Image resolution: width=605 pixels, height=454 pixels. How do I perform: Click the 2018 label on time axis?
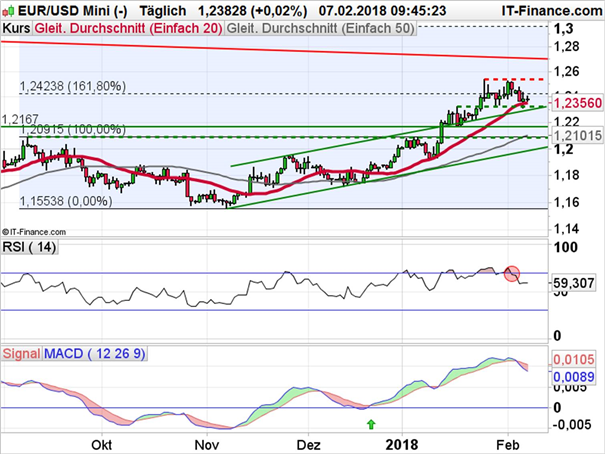pyautogui.click(x=402, y=445)
